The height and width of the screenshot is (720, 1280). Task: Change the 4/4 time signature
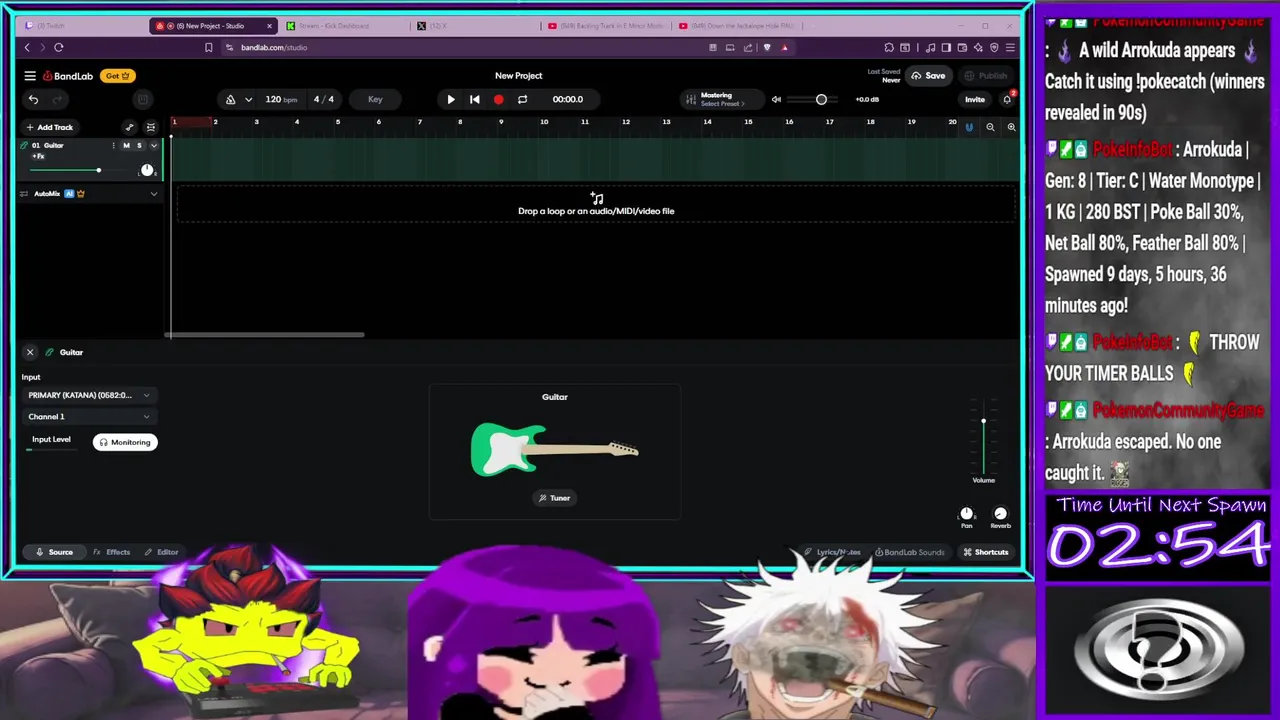324,99
